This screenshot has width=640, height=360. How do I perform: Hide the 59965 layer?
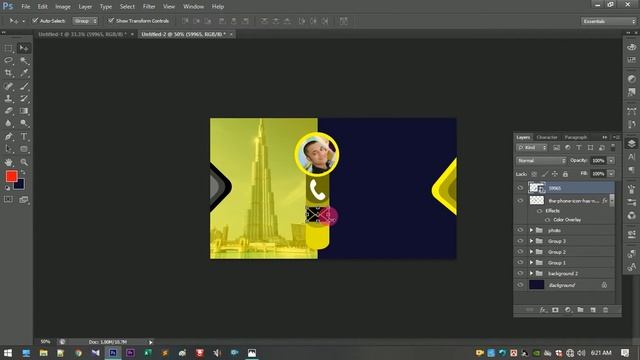520,188
